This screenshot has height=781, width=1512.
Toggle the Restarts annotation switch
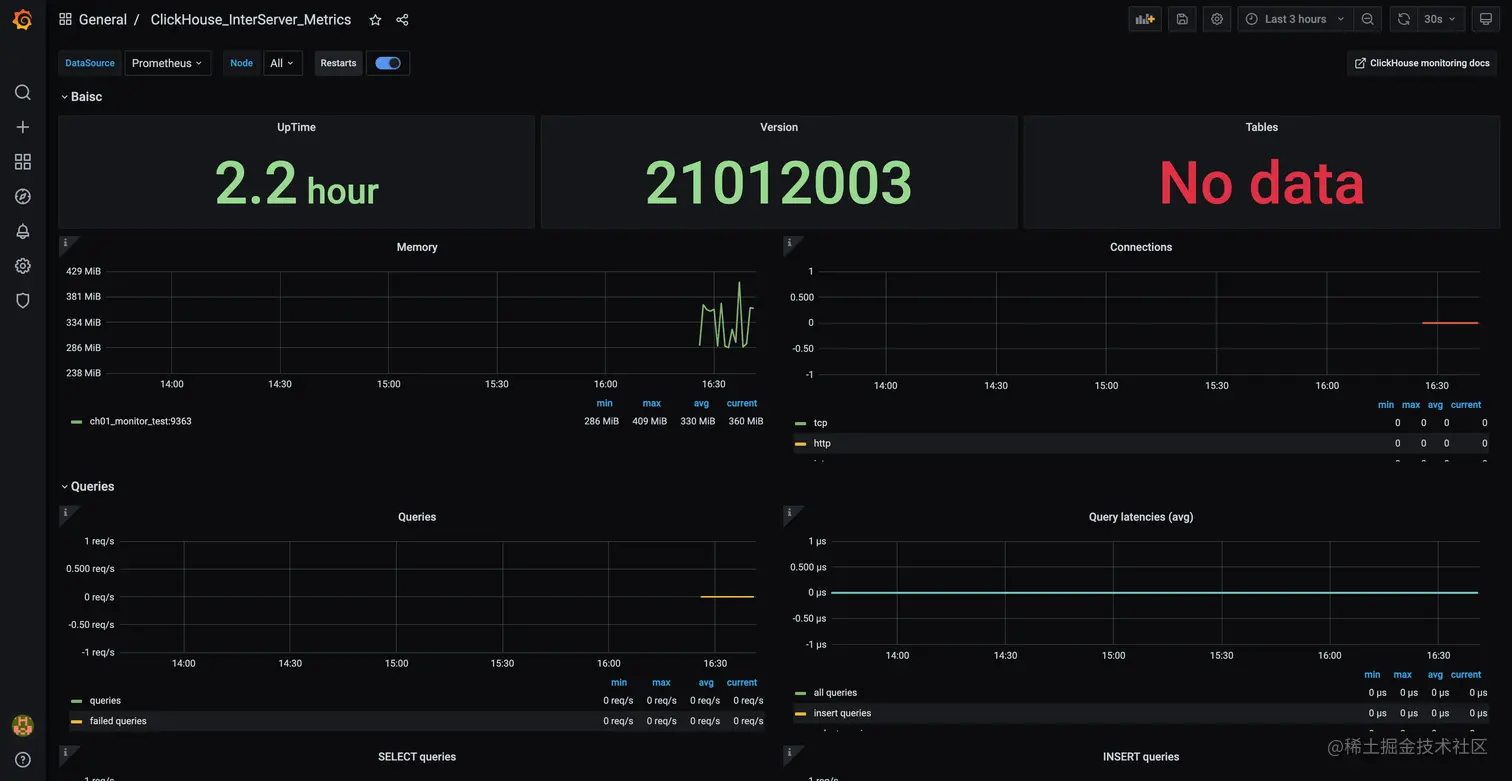pyautogui.click(x=388, y=63)
